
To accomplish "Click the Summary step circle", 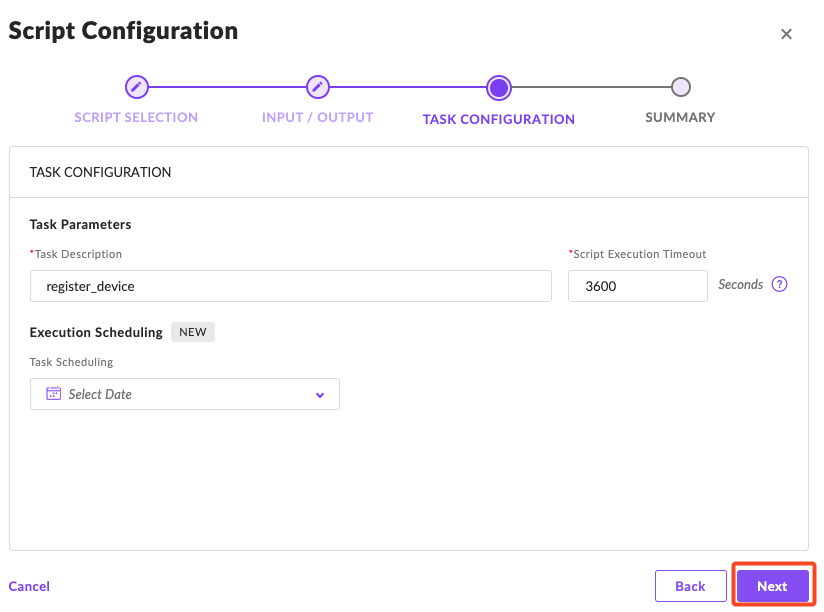I will coord(680,87).
